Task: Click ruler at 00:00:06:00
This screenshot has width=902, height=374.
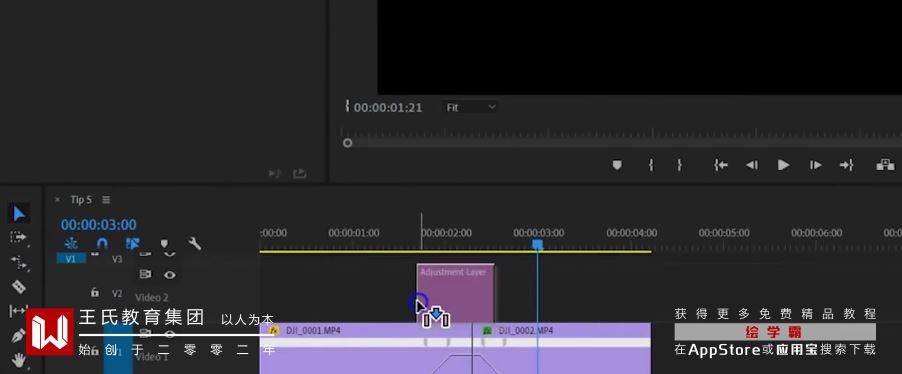Action: pyautogui.click(x=817, y=233)
